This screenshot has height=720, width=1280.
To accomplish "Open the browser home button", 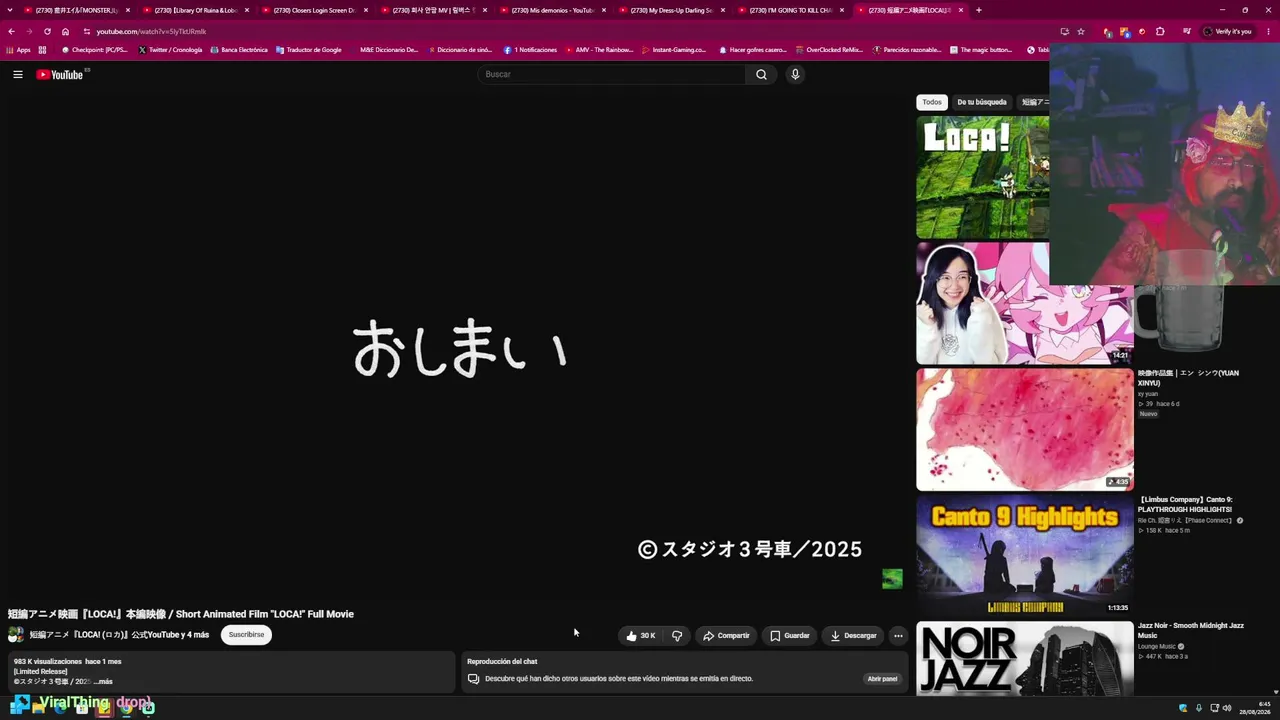I will [65, 31].
